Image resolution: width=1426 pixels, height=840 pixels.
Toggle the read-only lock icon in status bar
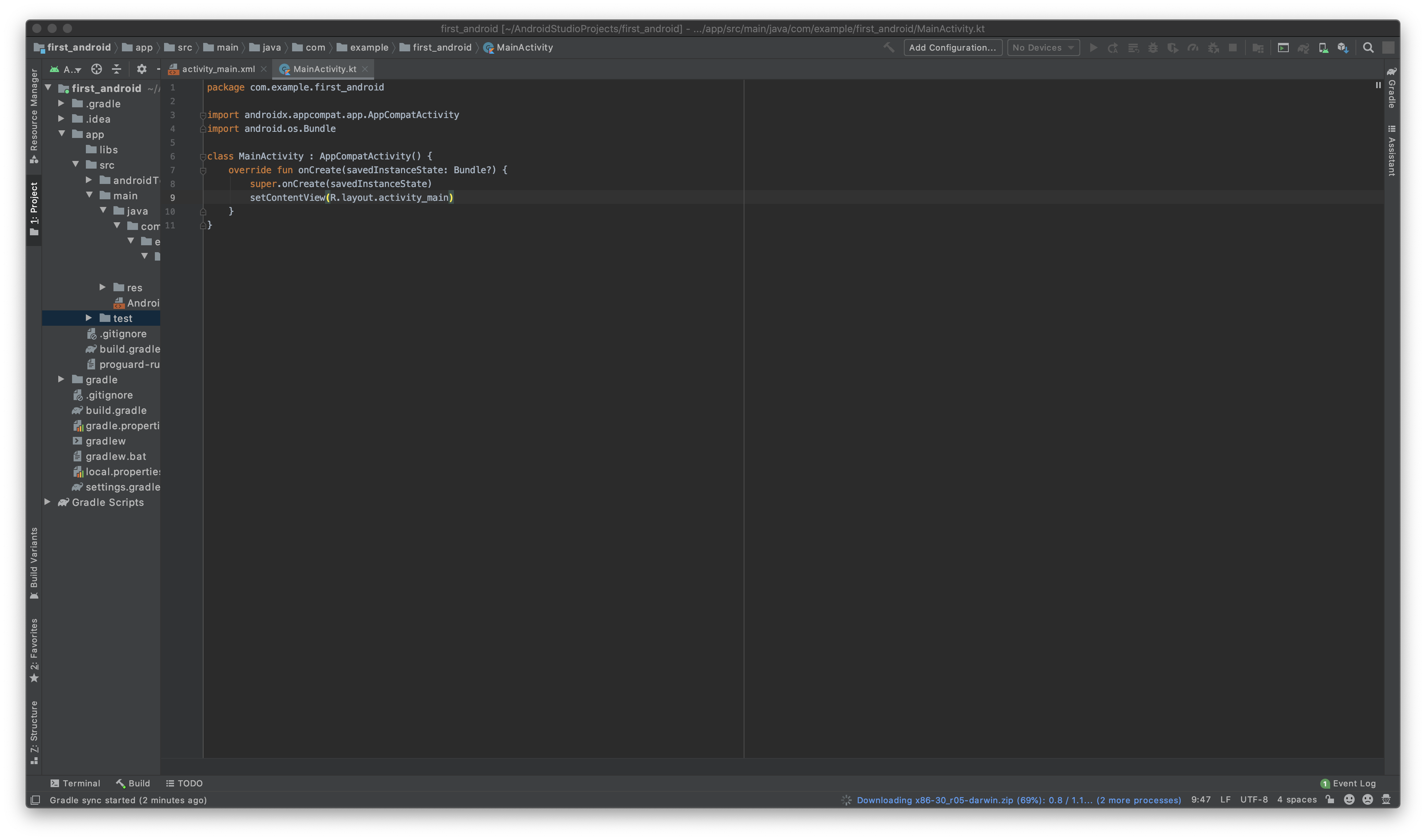1330,799
